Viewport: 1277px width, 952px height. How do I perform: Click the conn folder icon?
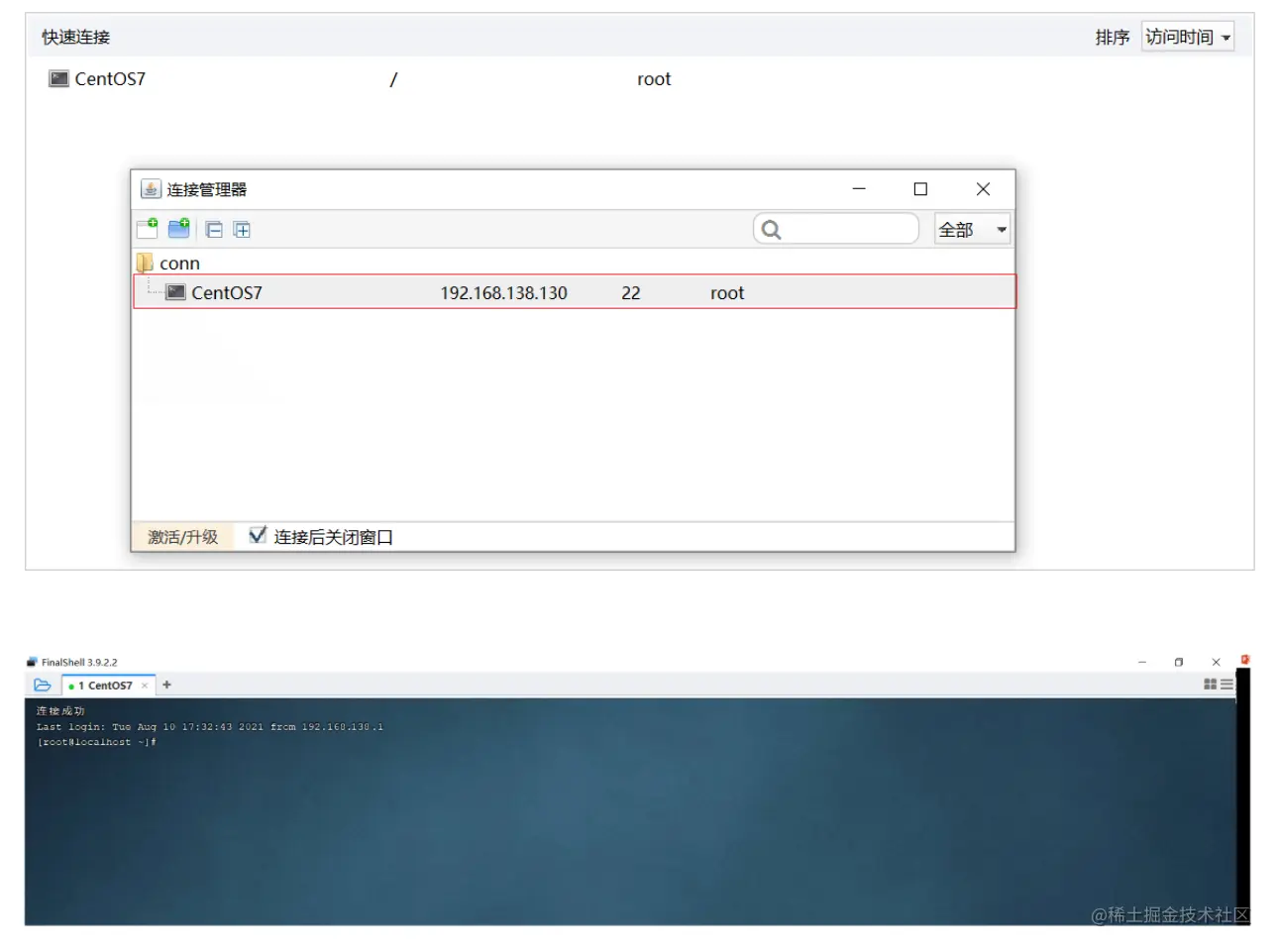pyautogui.click(x=145, y=263)
